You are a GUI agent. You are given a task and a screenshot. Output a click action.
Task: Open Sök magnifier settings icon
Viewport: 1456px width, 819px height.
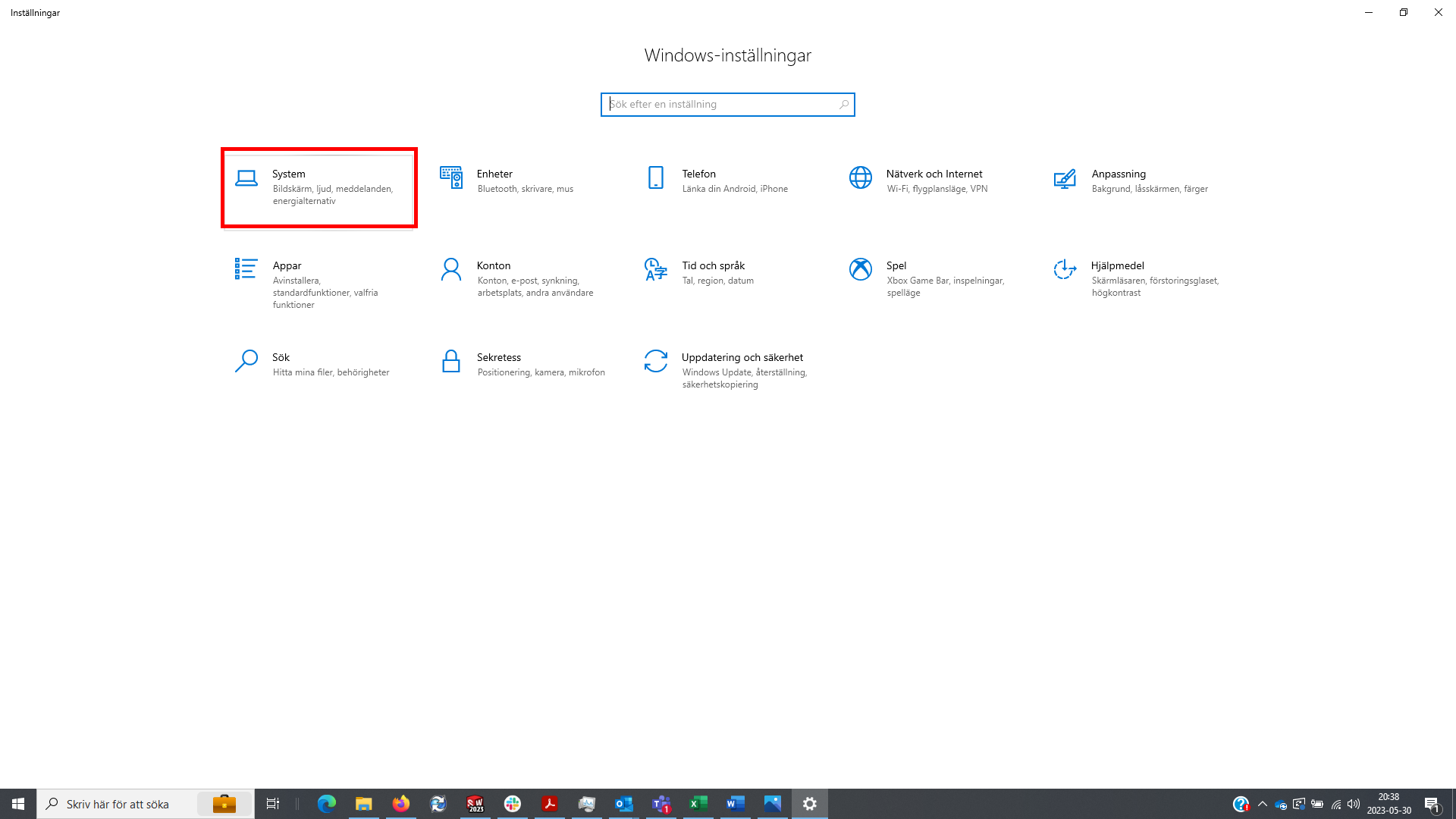(x=246, y=361)
